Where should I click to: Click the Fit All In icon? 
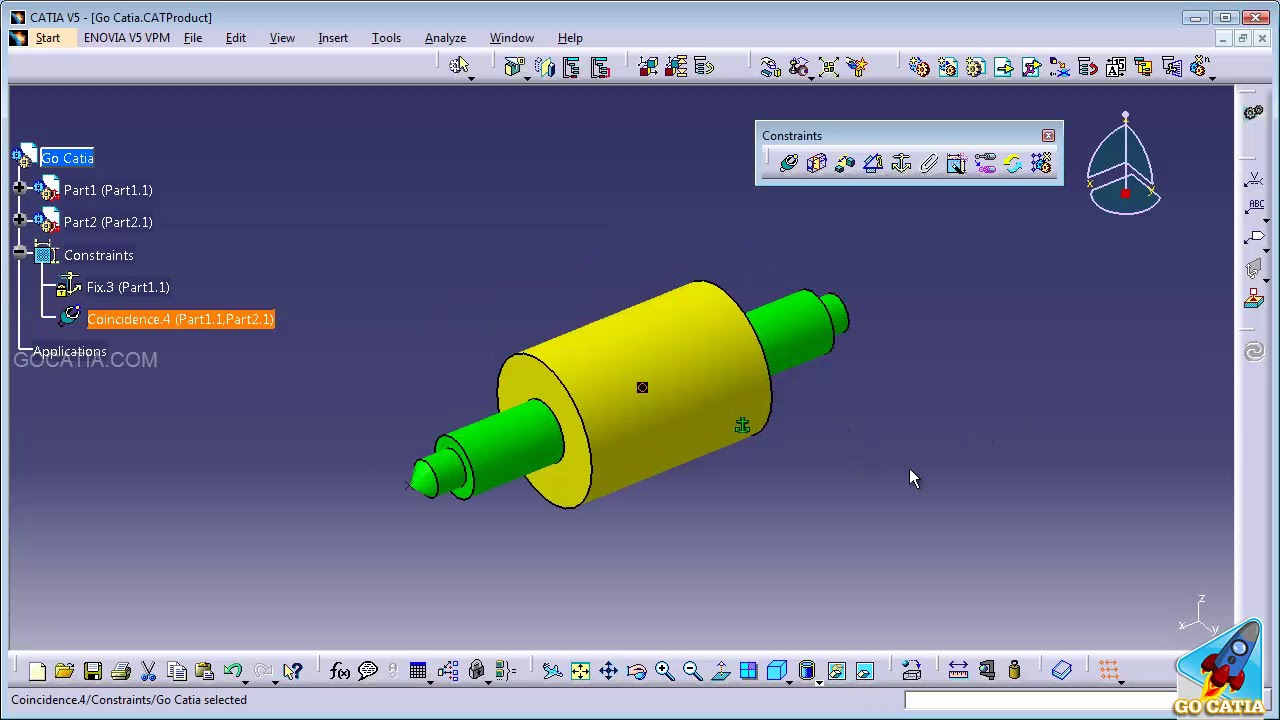click(x=580, y=671)
